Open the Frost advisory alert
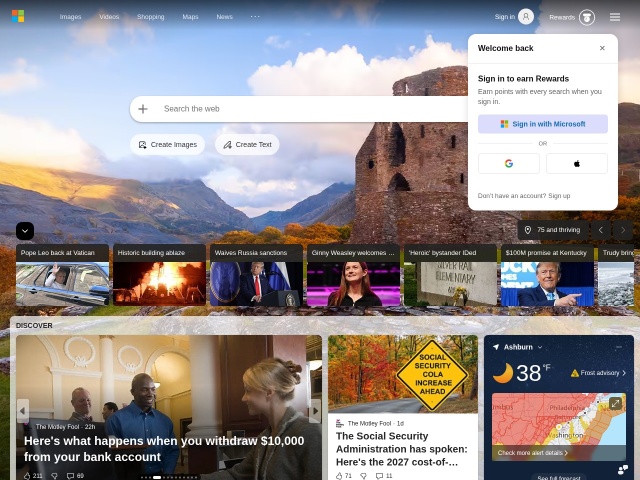The width and height of the screenshot is (640, 480). pos(598,373)
